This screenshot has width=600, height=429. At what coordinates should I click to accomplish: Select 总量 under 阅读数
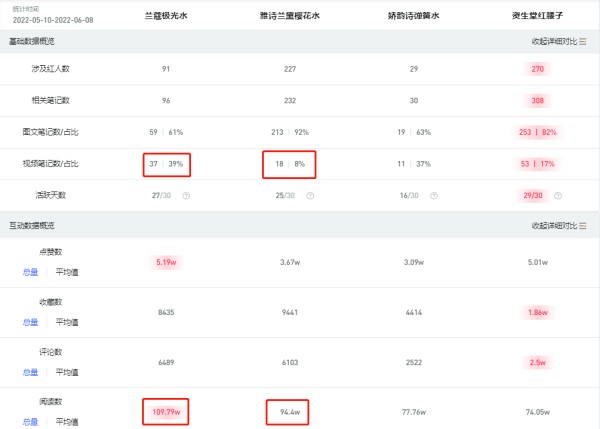(31, 422)
